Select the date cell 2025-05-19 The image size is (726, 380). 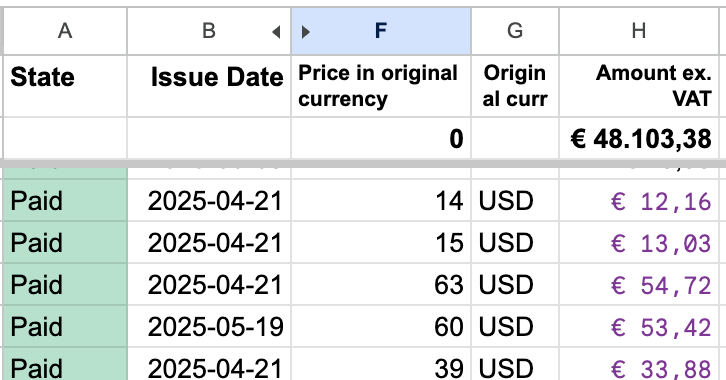pyautogui.click(x=209, y=326)
